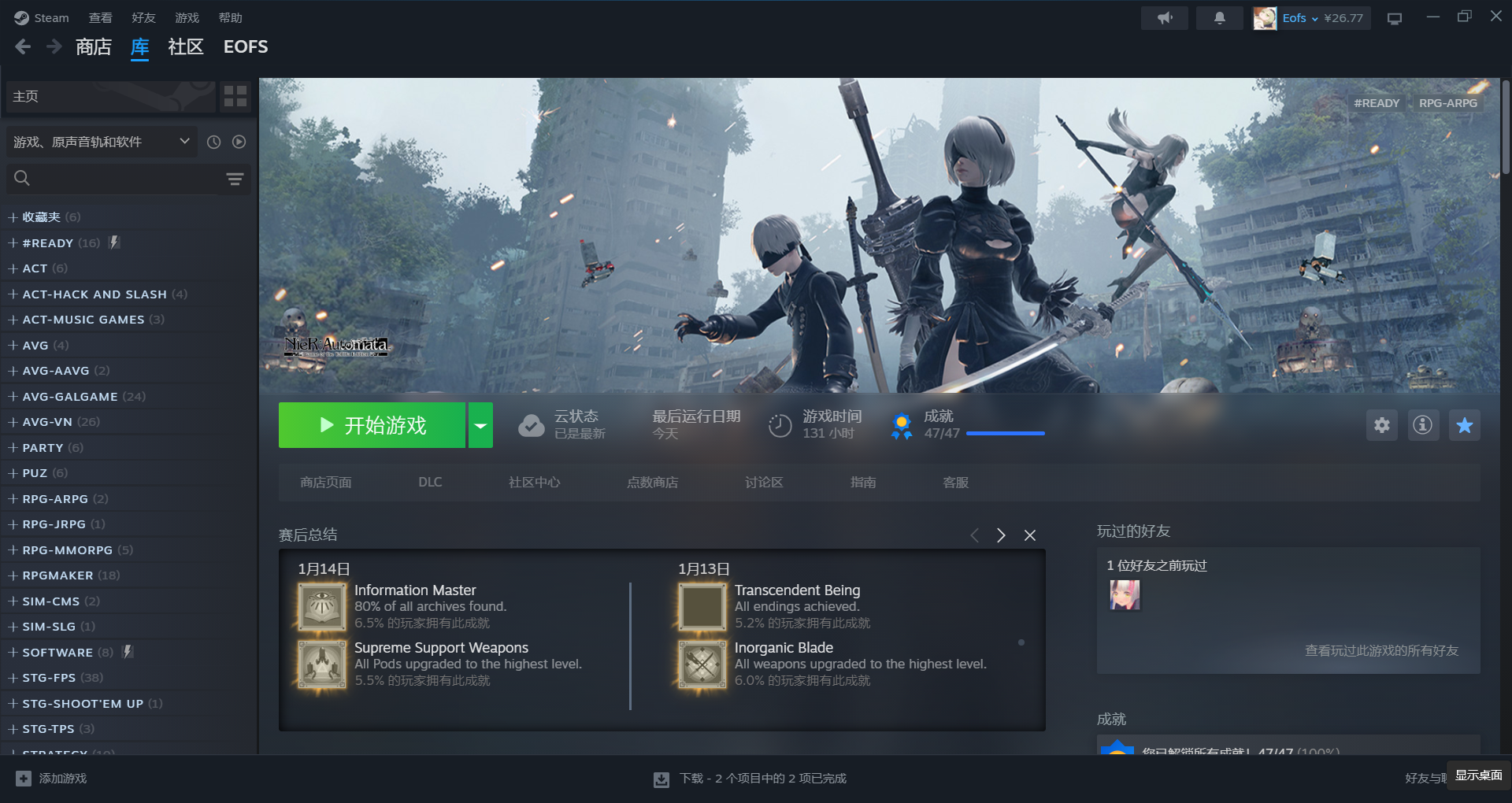1512x803 pixels.
Task: Open the 讨论区 tab
Action: (x=764, y=482)
